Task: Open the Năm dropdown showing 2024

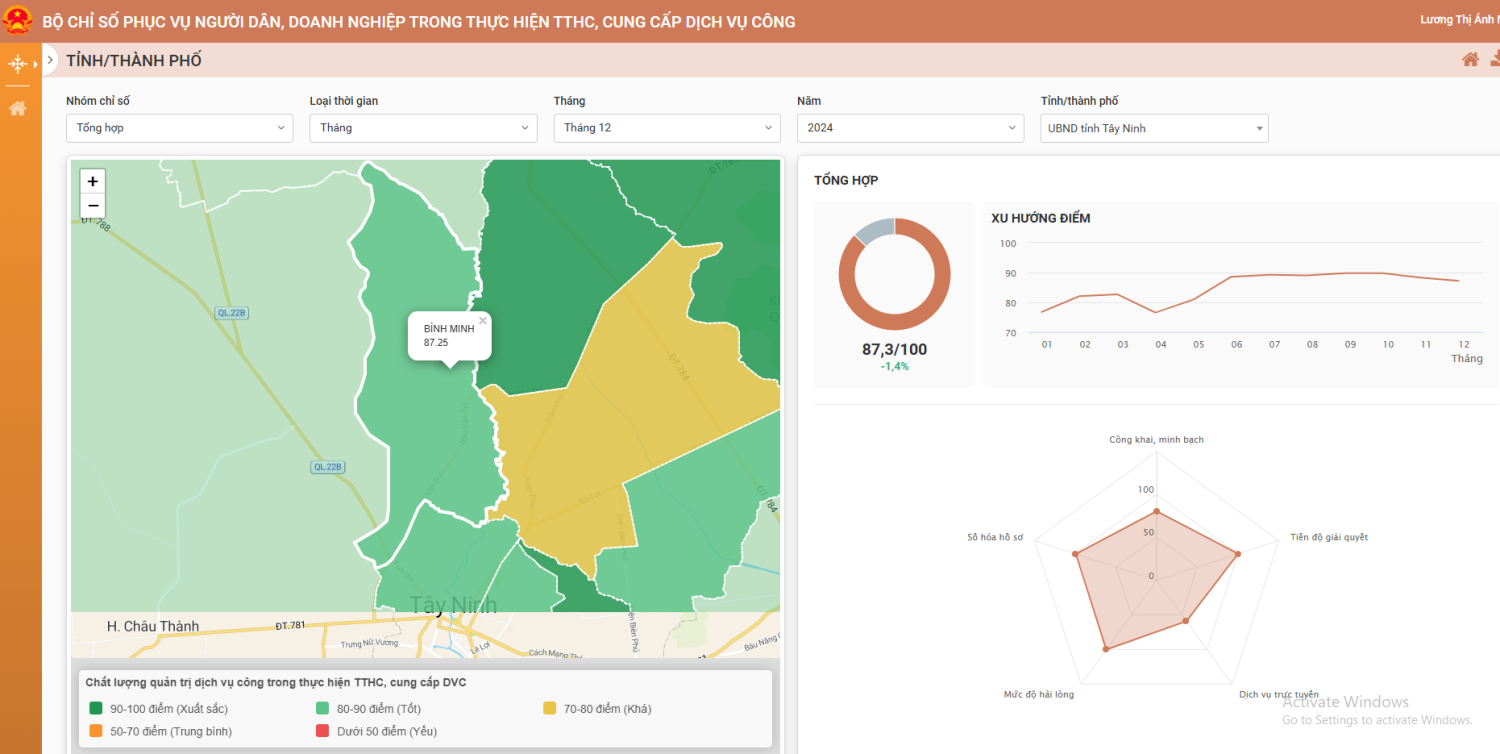Action: tap(910, 128)
